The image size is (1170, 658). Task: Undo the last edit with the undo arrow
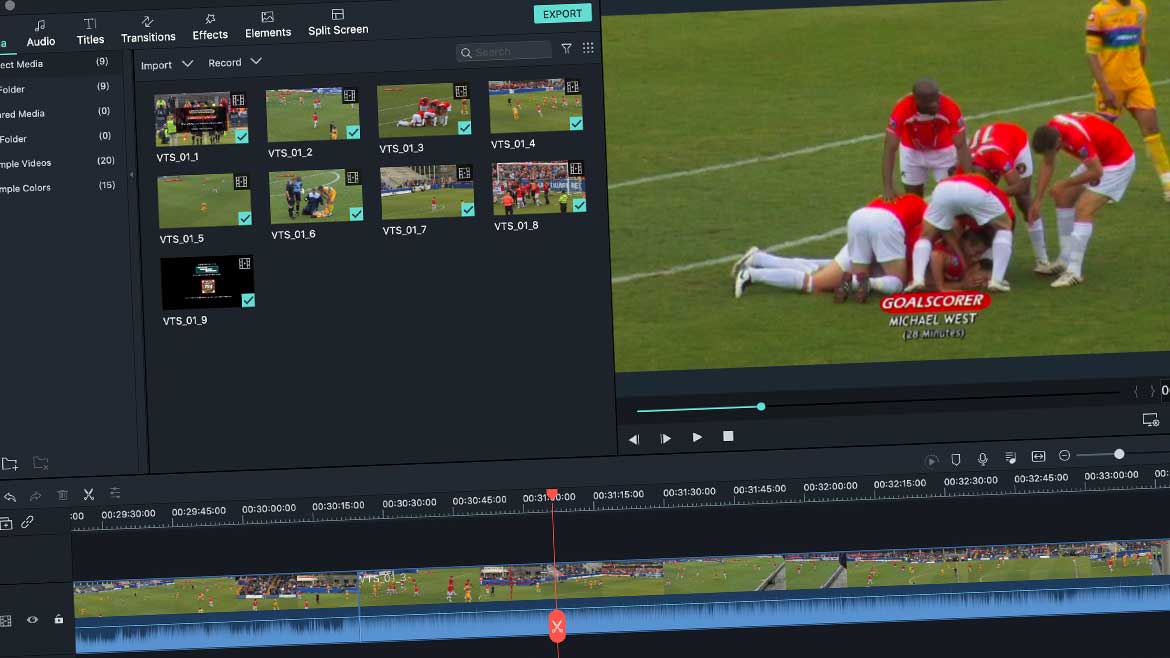[x=10, y=497]
